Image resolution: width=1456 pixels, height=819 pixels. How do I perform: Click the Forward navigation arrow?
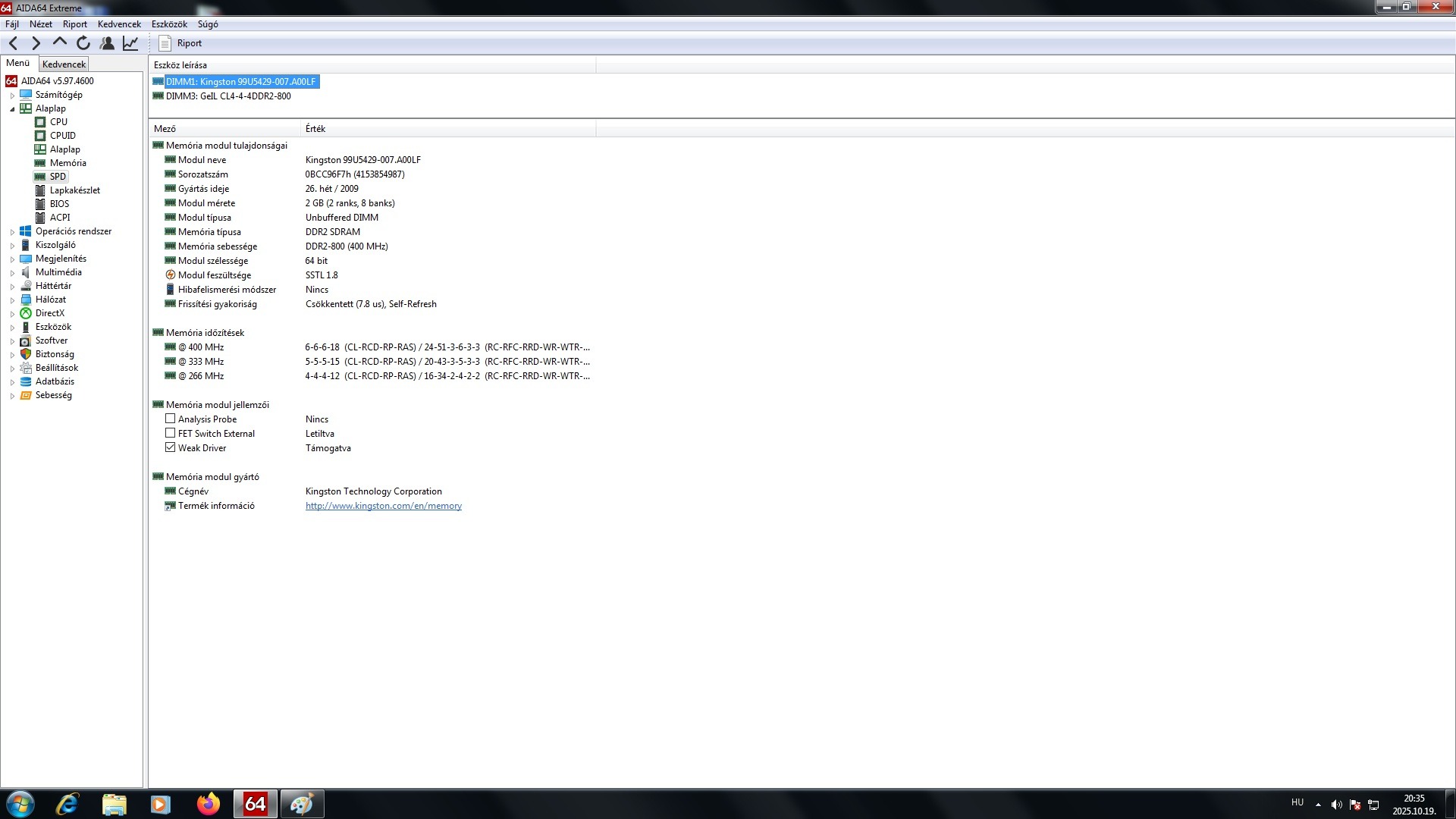(x=36, y=43)
